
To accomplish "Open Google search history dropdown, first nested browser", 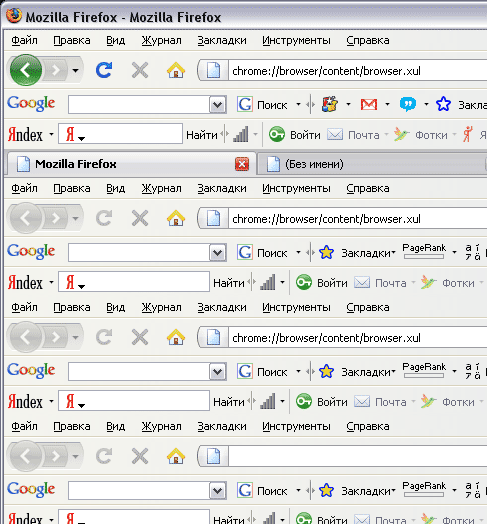I will pyautogui.click(x=218, y=253).
